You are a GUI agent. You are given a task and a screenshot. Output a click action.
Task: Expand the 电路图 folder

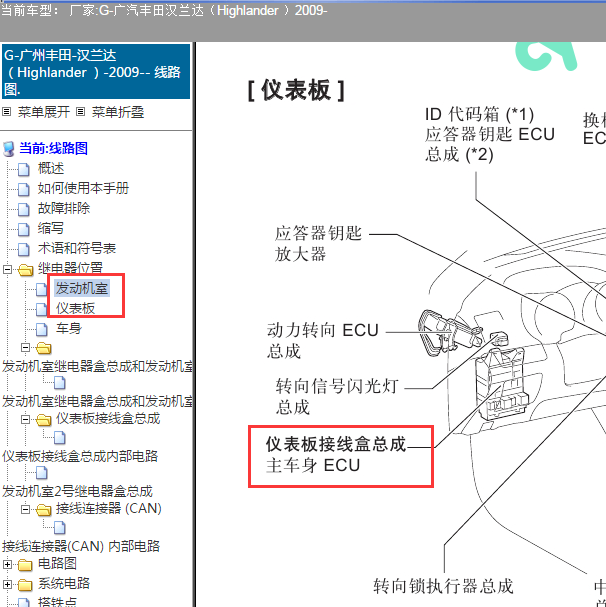[x=7, y=564]
